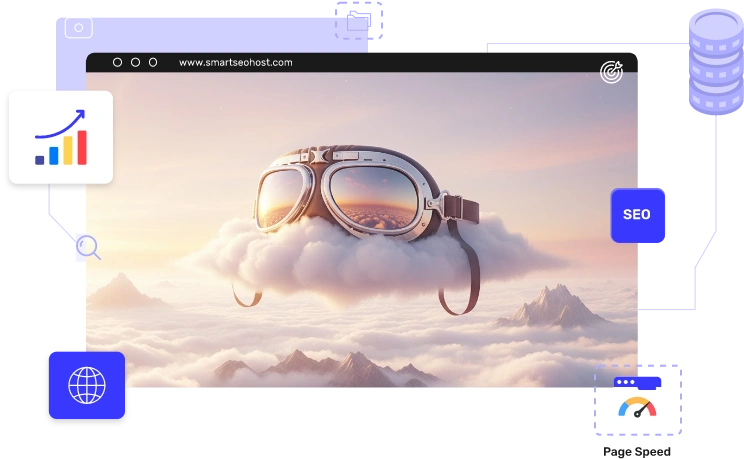The height and width of the screenshot is (459, 744).
Task: Open the speedometer gauge icon
Action: point(638,409)
